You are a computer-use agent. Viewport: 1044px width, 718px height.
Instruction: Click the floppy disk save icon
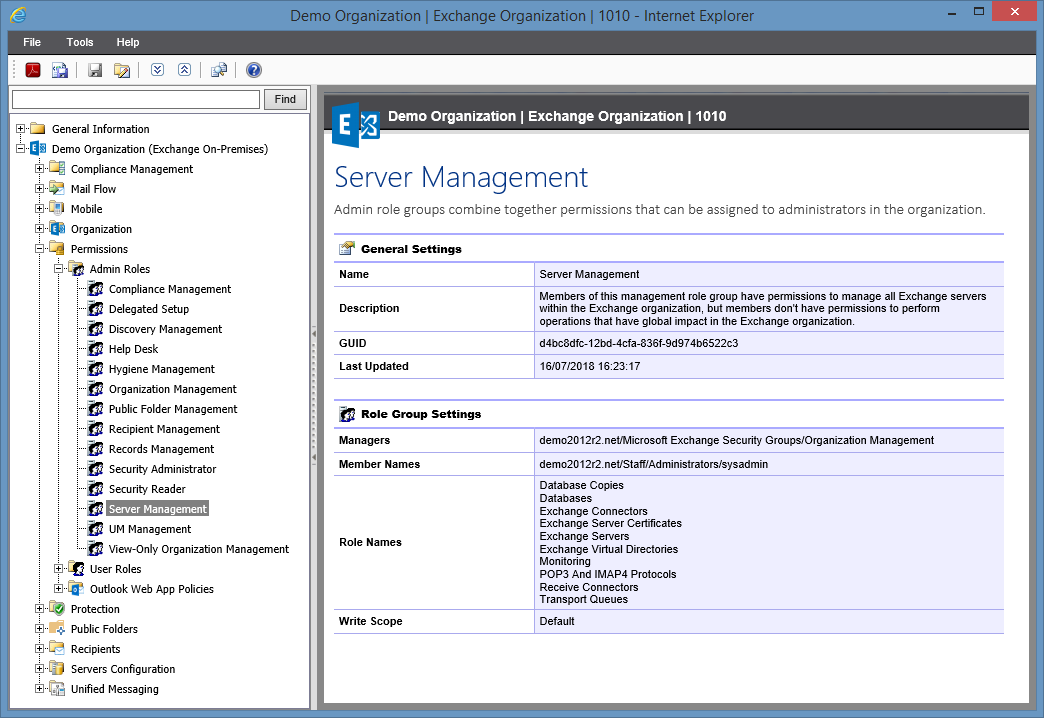click(95, 70)
